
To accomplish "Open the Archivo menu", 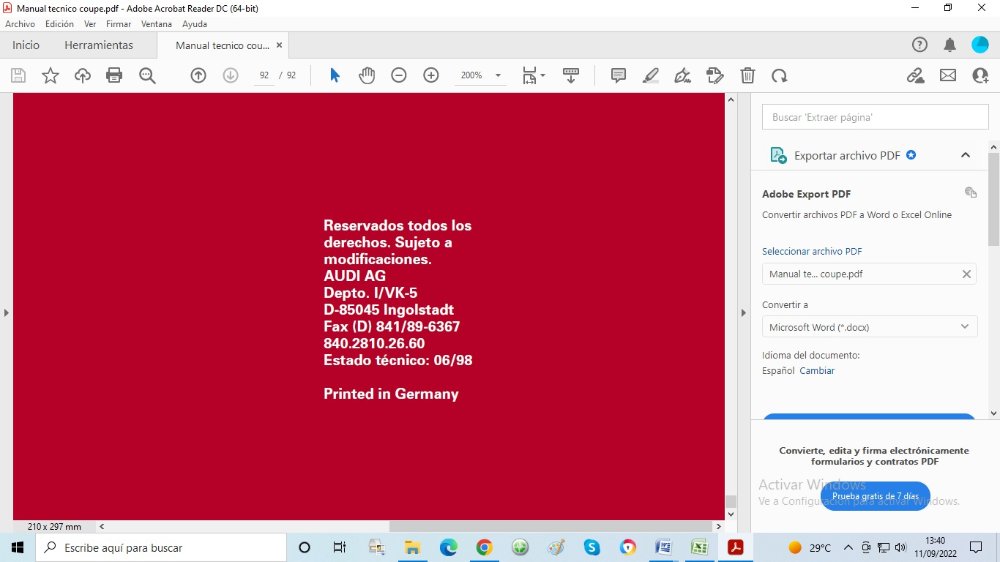I will 20,24.
